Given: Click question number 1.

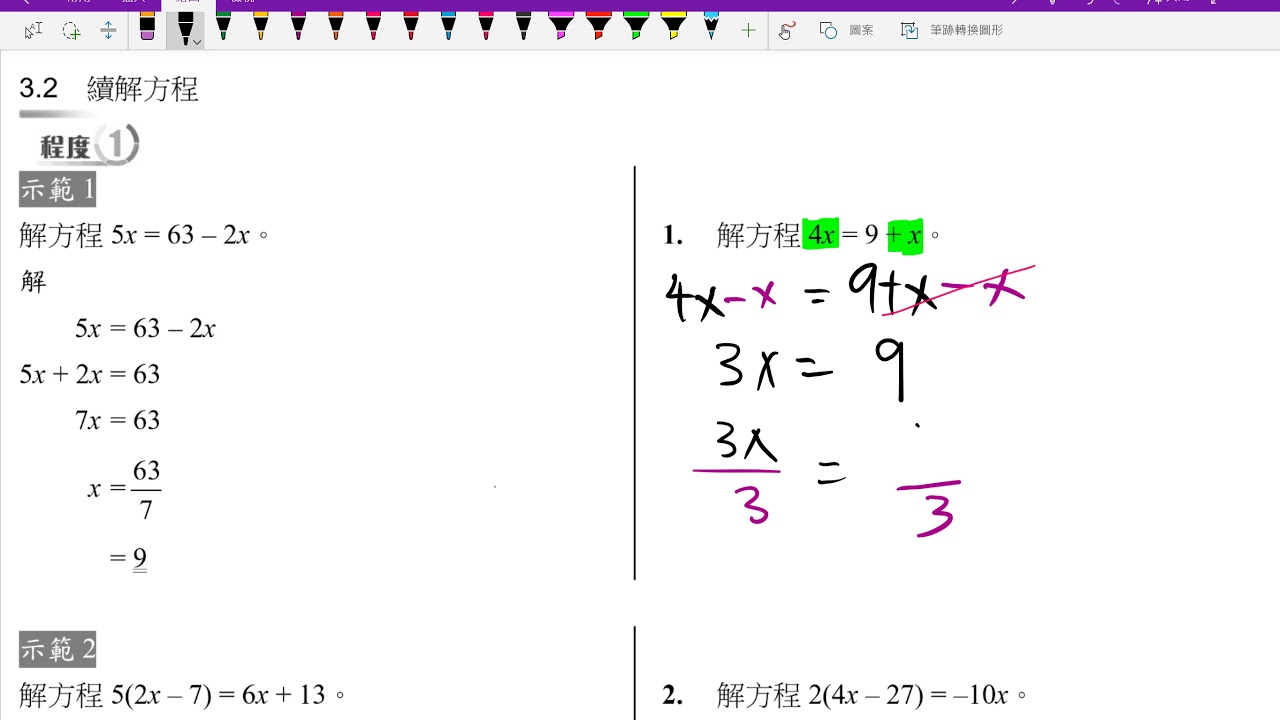Looking at the screenshot, I should [x=672, y=236].
